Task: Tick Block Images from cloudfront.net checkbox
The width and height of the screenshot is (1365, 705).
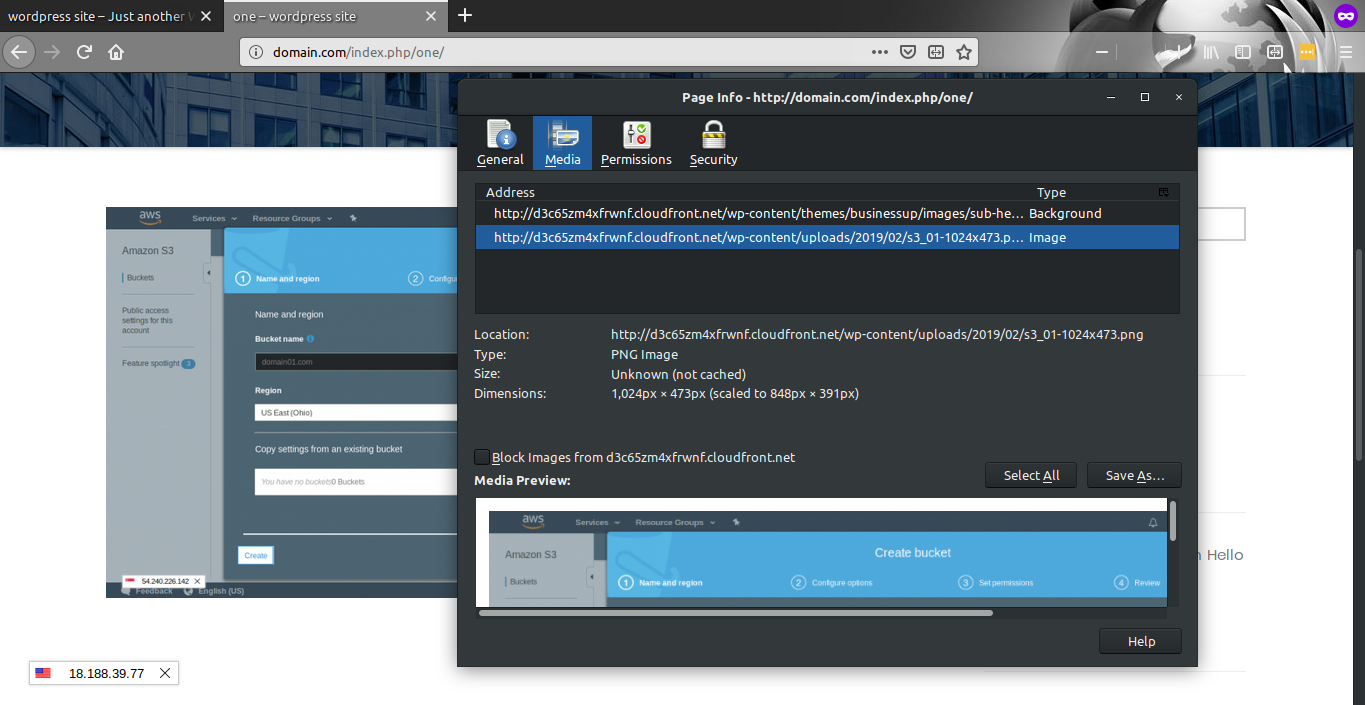Action: coord(482,457)
